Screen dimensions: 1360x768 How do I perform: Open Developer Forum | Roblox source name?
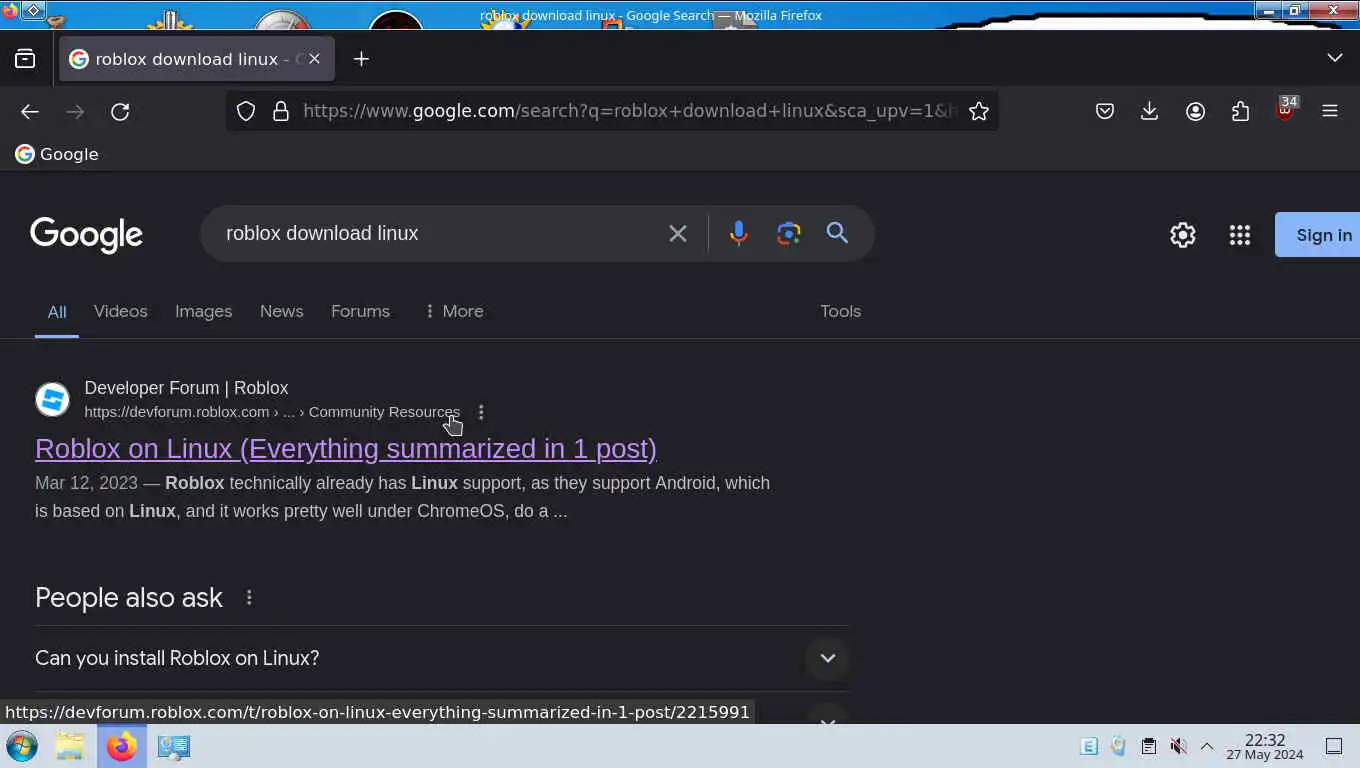point(186,388)
